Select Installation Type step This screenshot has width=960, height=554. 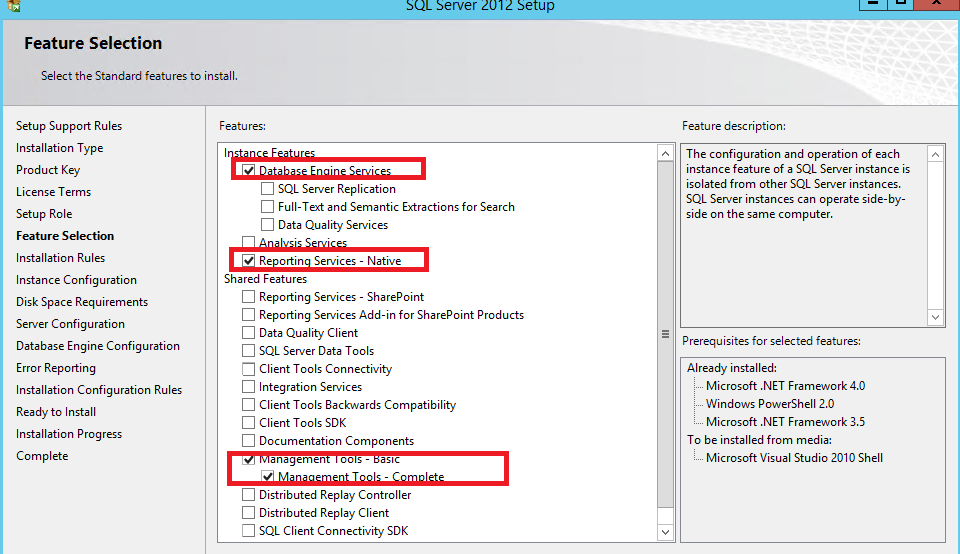[x=59, y=148]
